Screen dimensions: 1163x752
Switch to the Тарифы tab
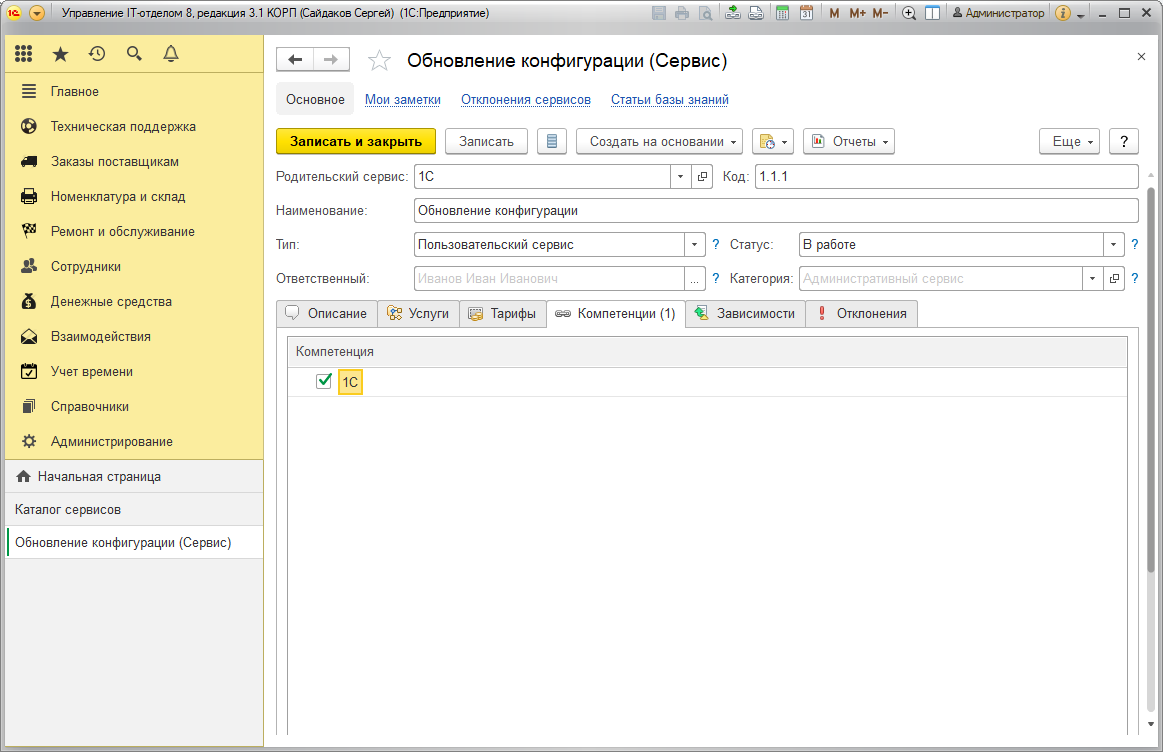503,314
